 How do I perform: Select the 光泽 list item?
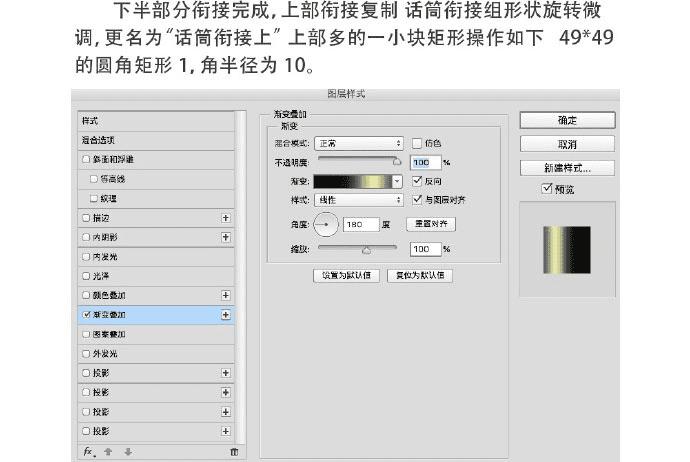(156, 276)
